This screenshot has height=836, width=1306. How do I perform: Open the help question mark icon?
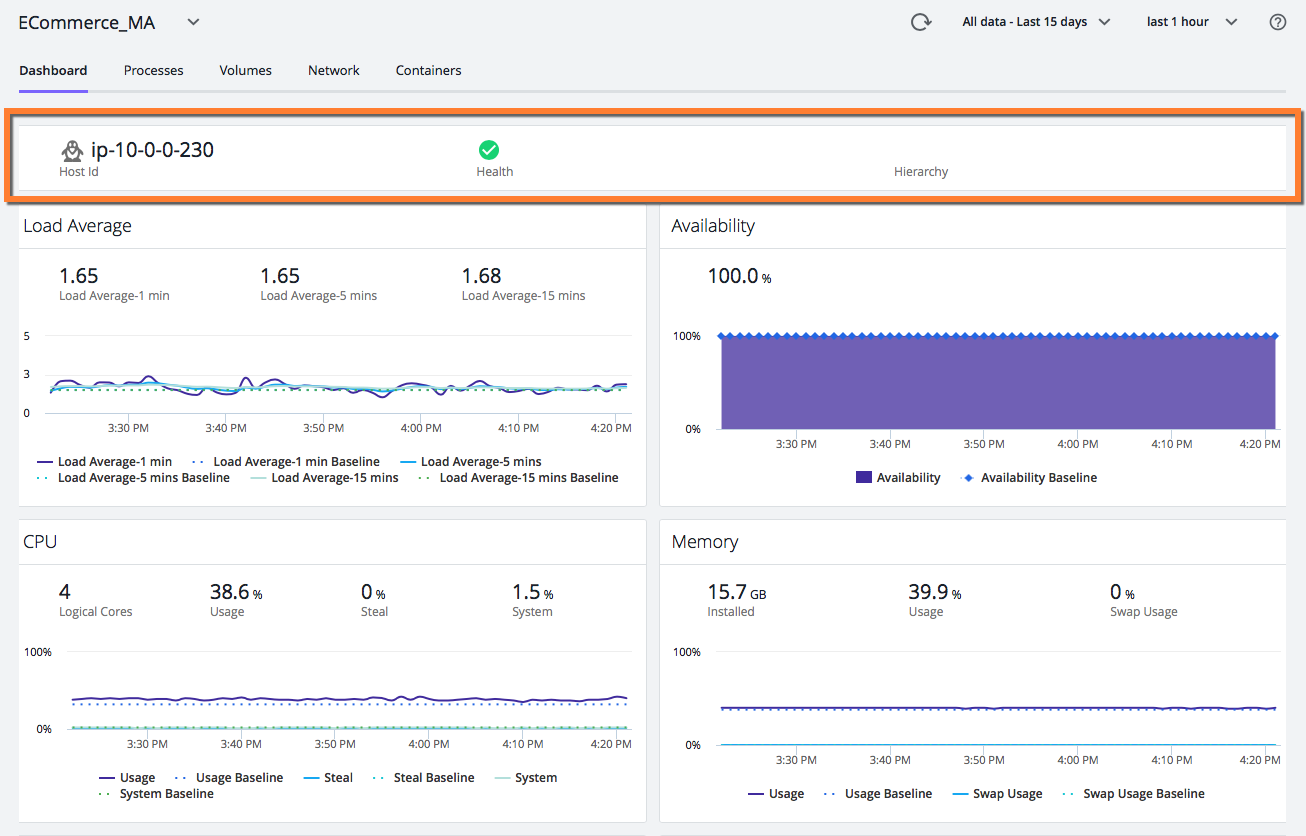click(1277, 22)
